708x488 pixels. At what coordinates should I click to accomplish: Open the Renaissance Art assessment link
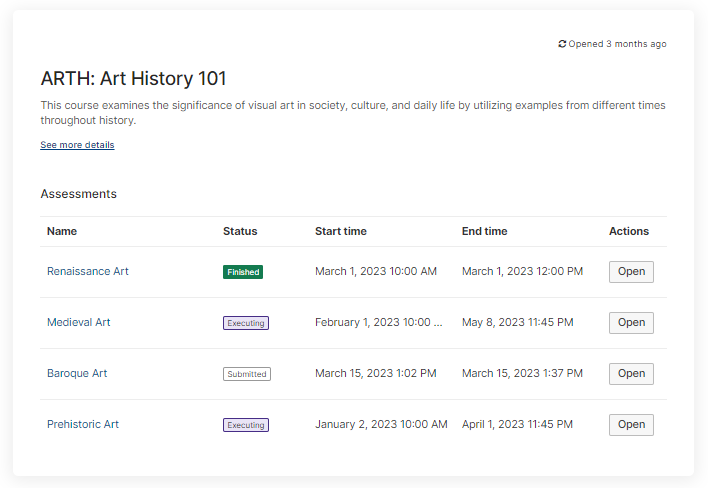(88, 271)
